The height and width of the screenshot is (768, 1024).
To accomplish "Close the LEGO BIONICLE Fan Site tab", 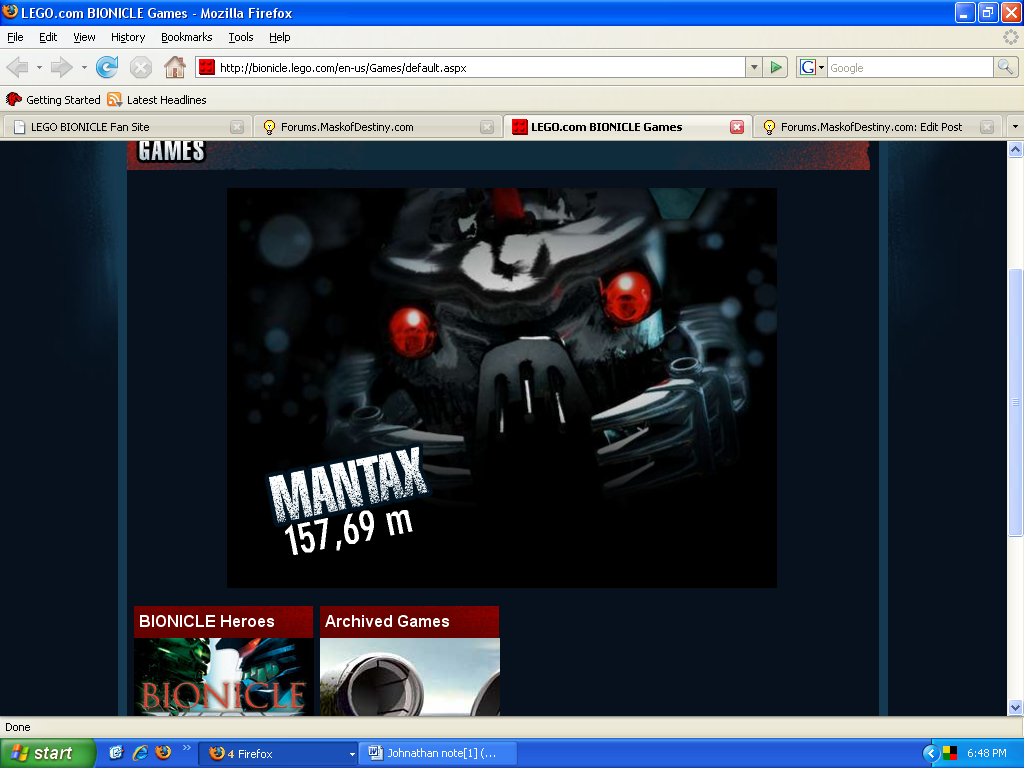I will click(237, 127).
